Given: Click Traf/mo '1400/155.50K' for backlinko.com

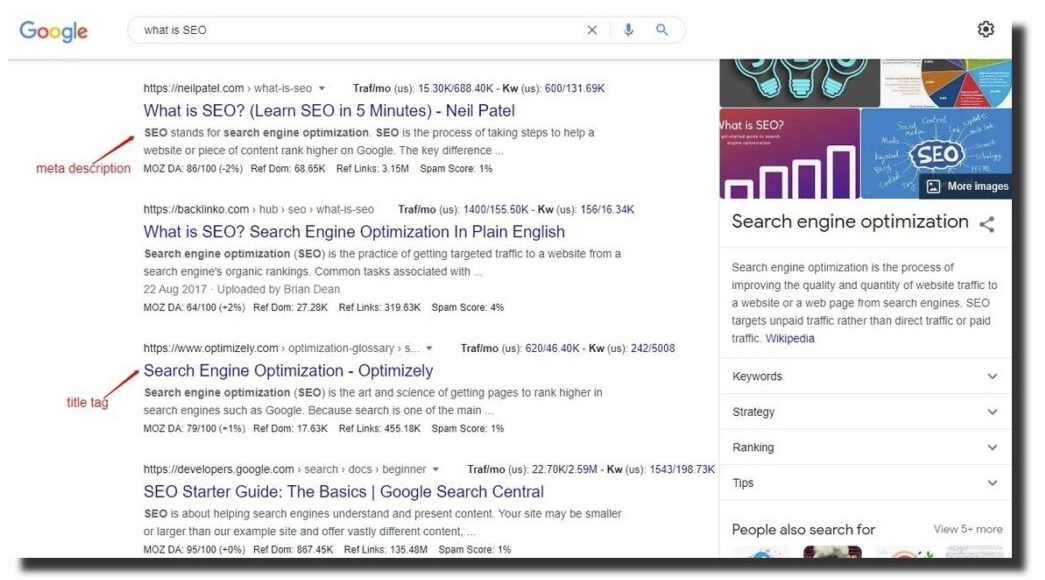Looking at the screenshot, I should pyautogui.click(x=497, y=209).
